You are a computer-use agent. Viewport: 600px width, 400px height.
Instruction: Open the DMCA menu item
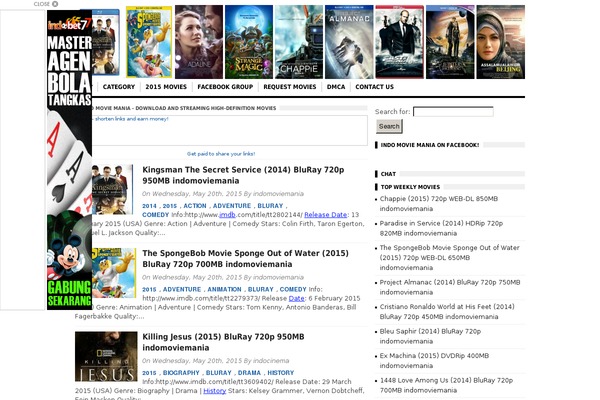click(x=336, y=87)
